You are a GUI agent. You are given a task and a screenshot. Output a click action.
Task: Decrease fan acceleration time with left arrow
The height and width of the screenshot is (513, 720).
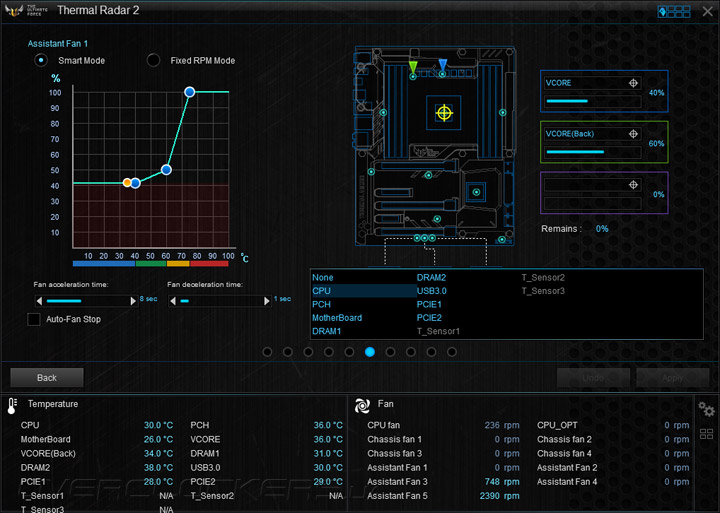pyautogui.click(x=39, y=301)
